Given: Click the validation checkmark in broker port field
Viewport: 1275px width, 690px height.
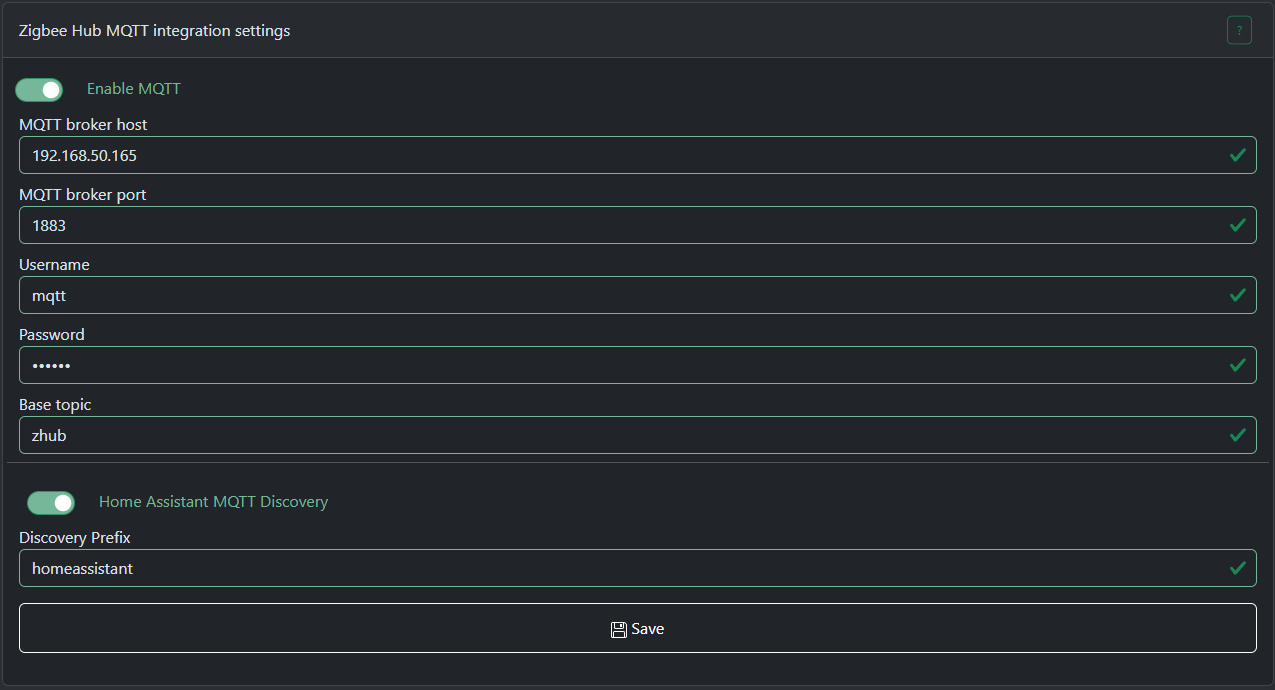Looking at the screenshot, I should click(1237, 225).
